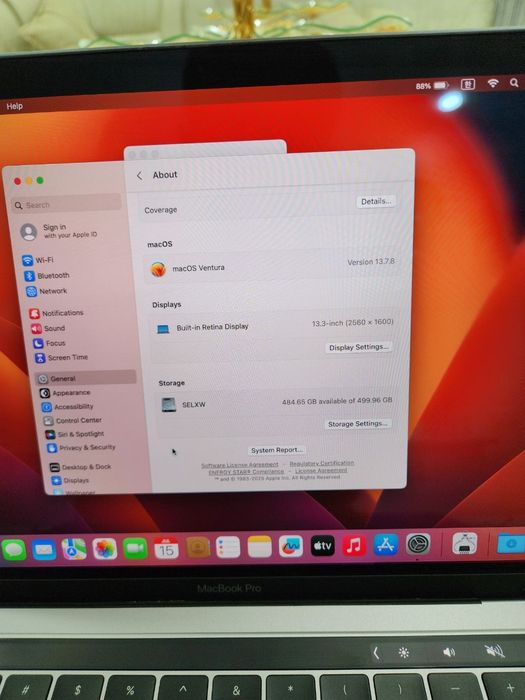Open Notifications settings in sidebar
This screenshot has width=525, height=700.
point(56,313)
